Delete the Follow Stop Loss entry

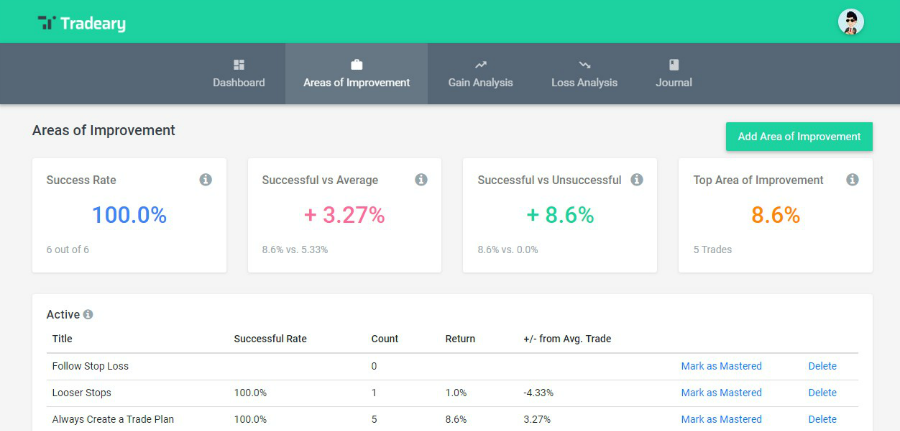[822, 366]
